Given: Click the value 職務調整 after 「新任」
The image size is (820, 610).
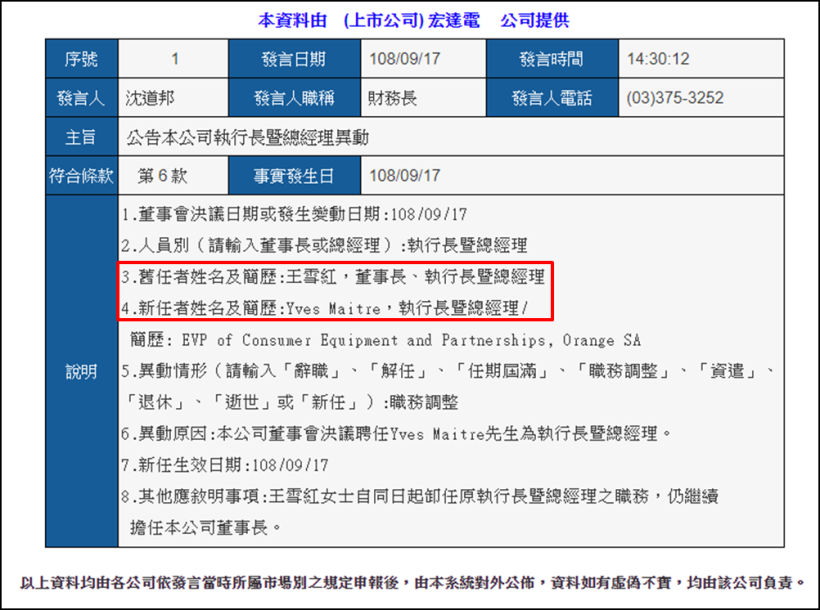Looking at the screenshot, I should pyautogui.click(x=424, y=402).
